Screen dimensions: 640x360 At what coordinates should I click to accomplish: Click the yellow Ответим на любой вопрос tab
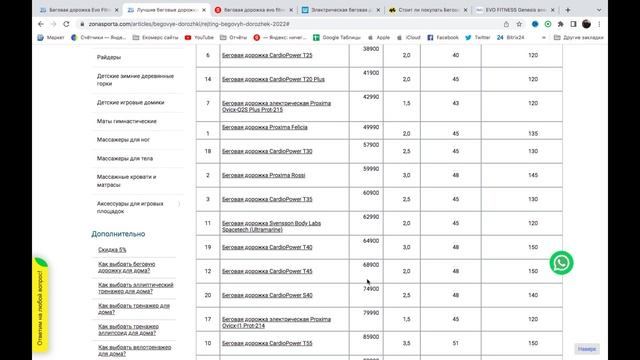click(40, 306)
